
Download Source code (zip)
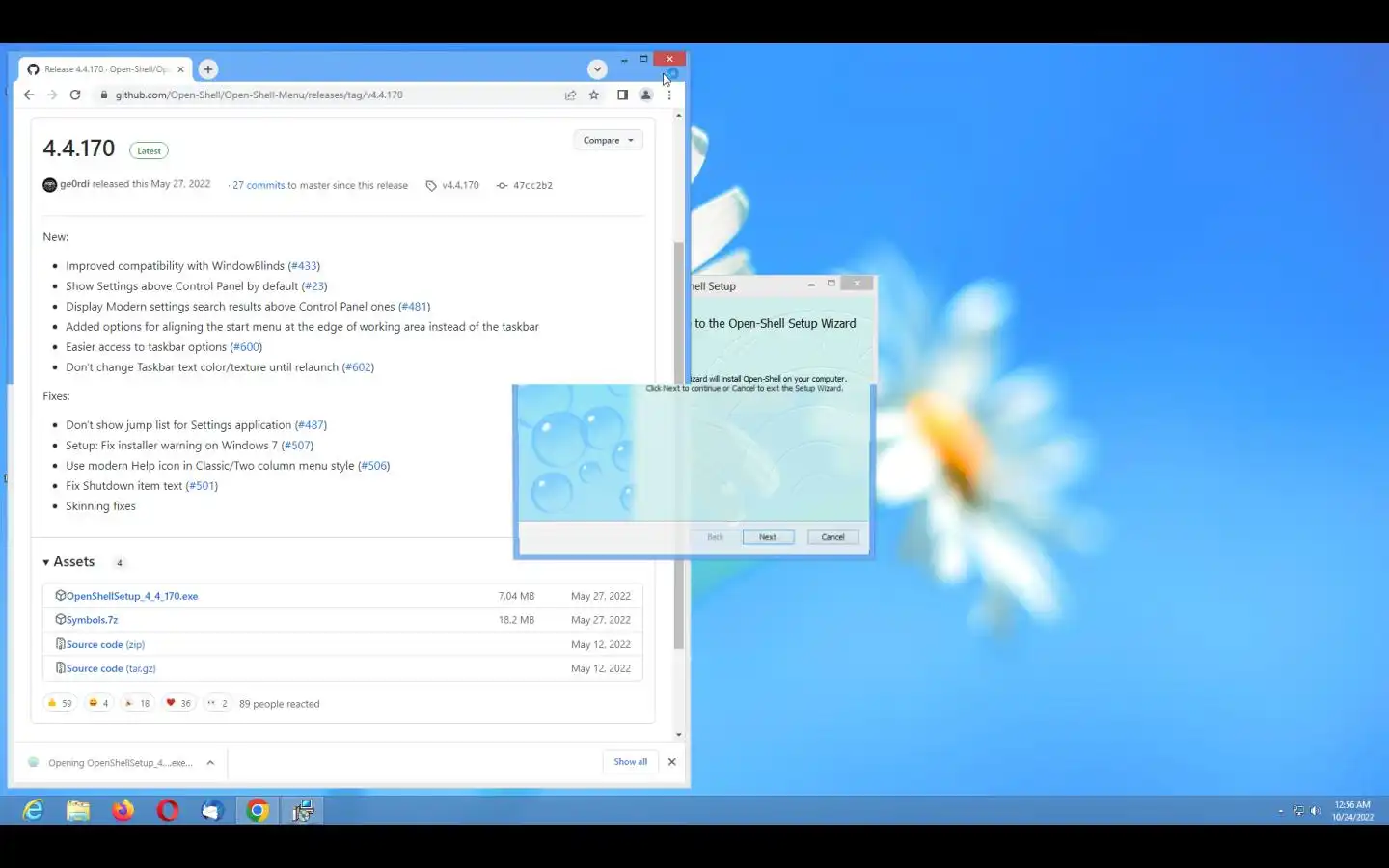pyautogui.click(x=105, y=644)
